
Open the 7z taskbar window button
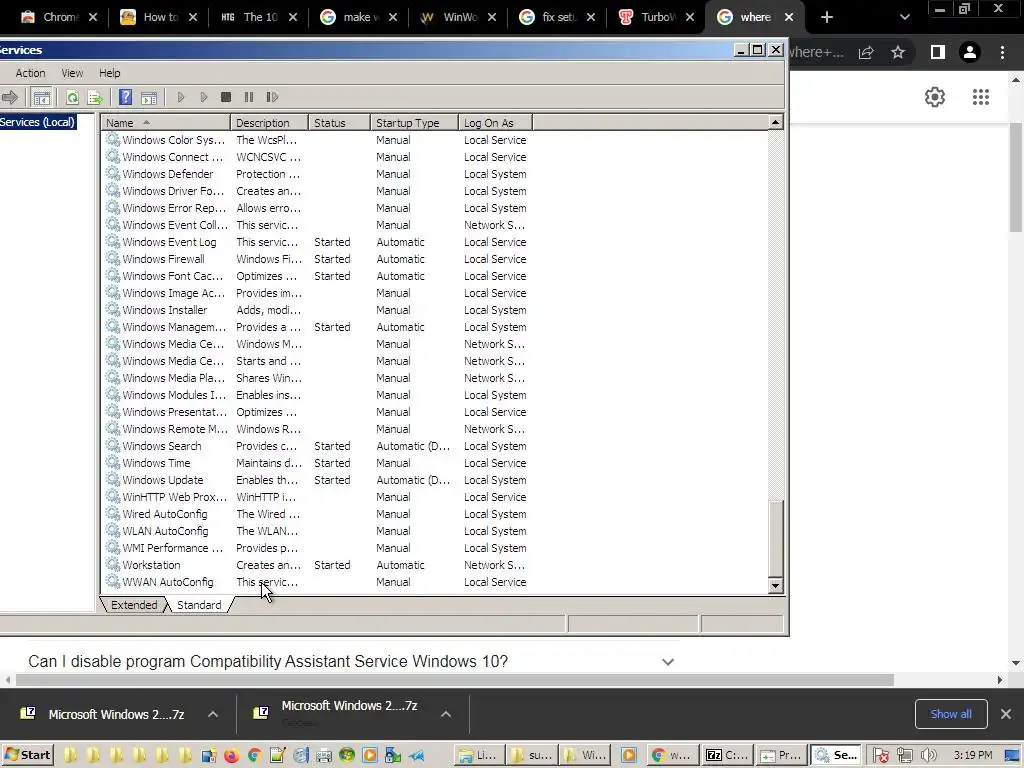coord(727,756)
